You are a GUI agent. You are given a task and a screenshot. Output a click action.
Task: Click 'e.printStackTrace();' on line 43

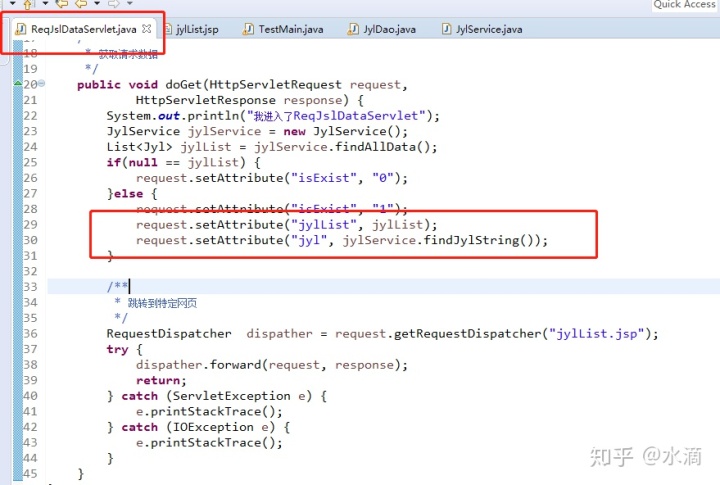209,443
